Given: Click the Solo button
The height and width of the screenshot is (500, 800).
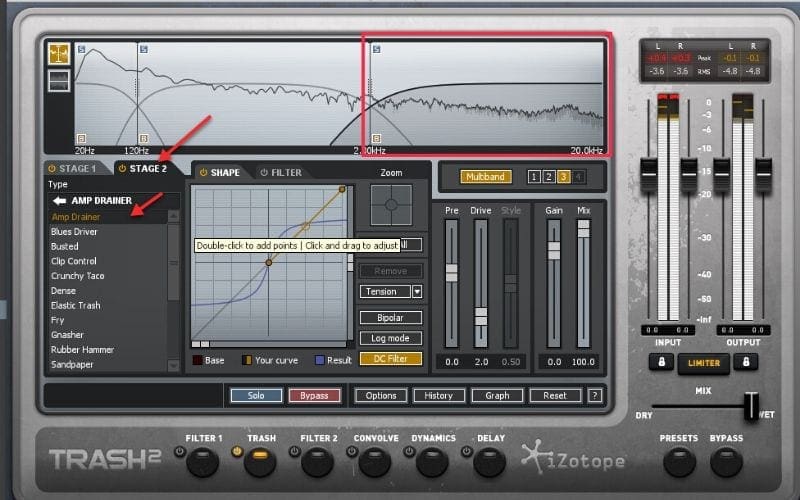Looking at the screenshot, I should pos(256,395).
